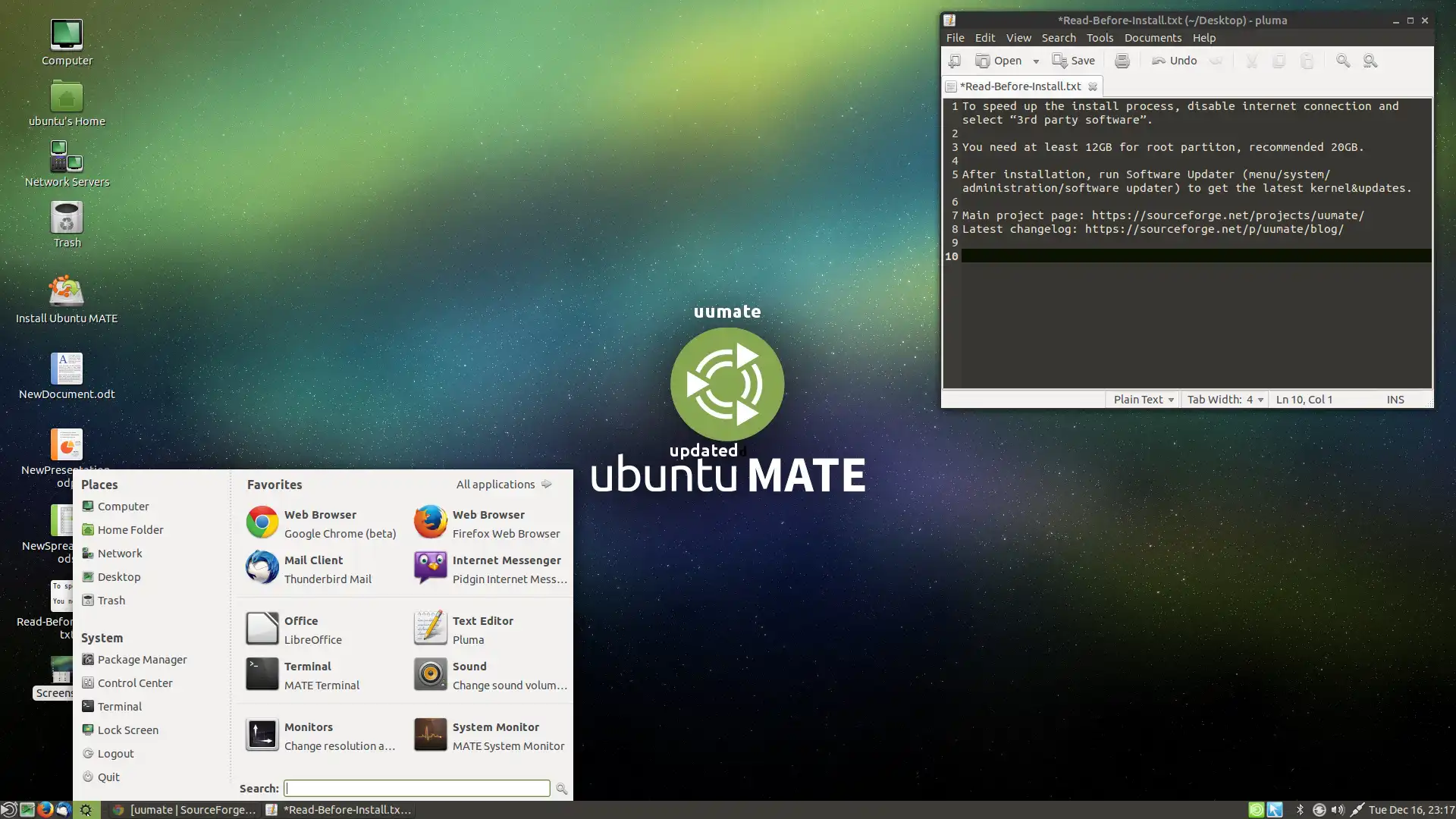Click the Search input field in menu
Image resolution: width=1456 pixels, height=819 pixels.
tap(417, 788)
